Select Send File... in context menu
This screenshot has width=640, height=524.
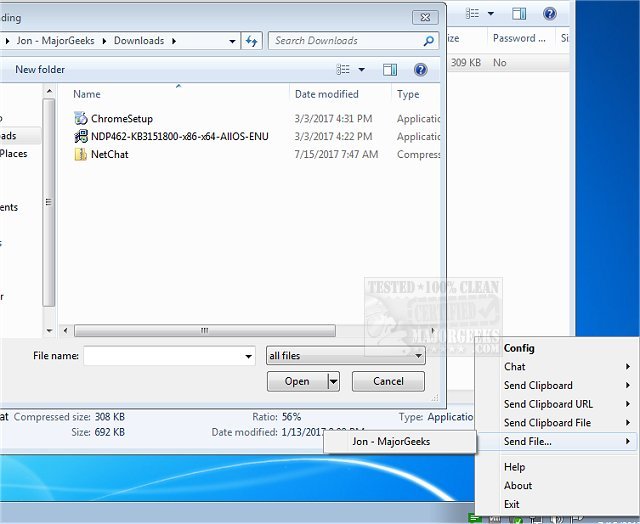pyautogui.click(x=527, y=442)
